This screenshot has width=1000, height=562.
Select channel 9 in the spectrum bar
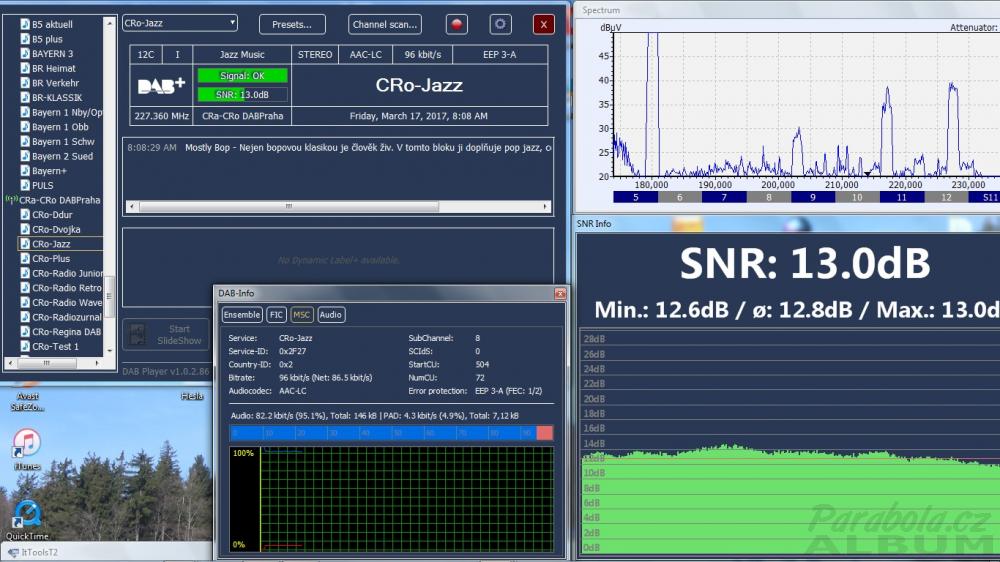click(813, 197)
